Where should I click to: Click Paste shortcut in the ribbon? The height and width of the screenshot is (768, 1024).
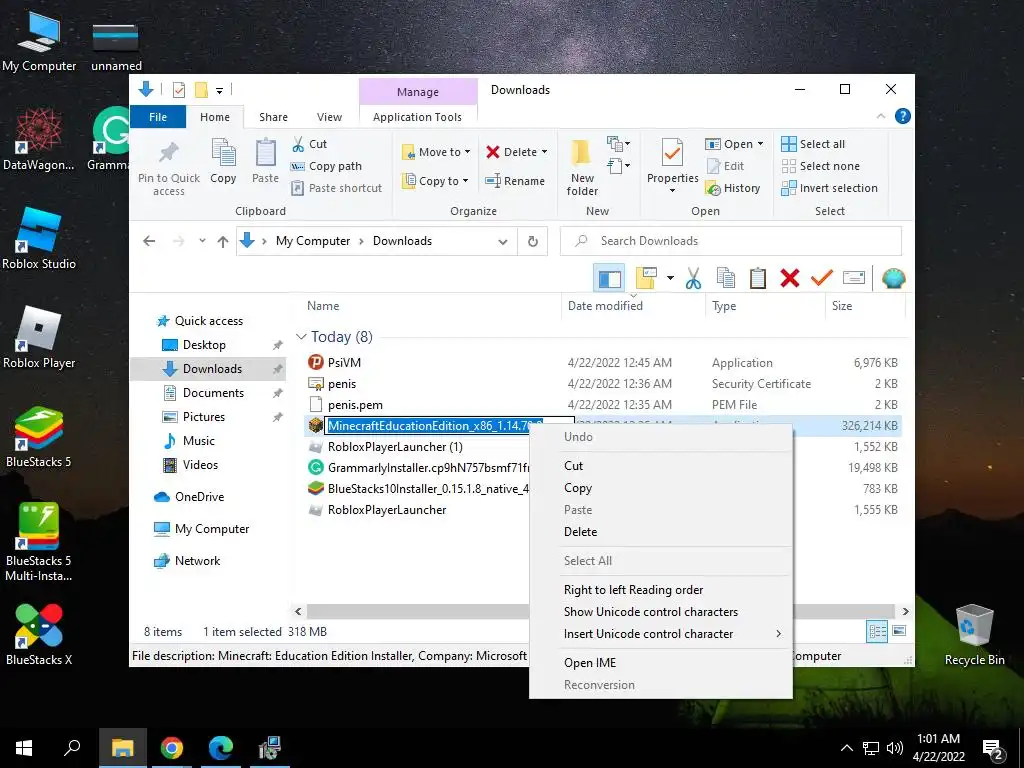[x=337, y=188]
